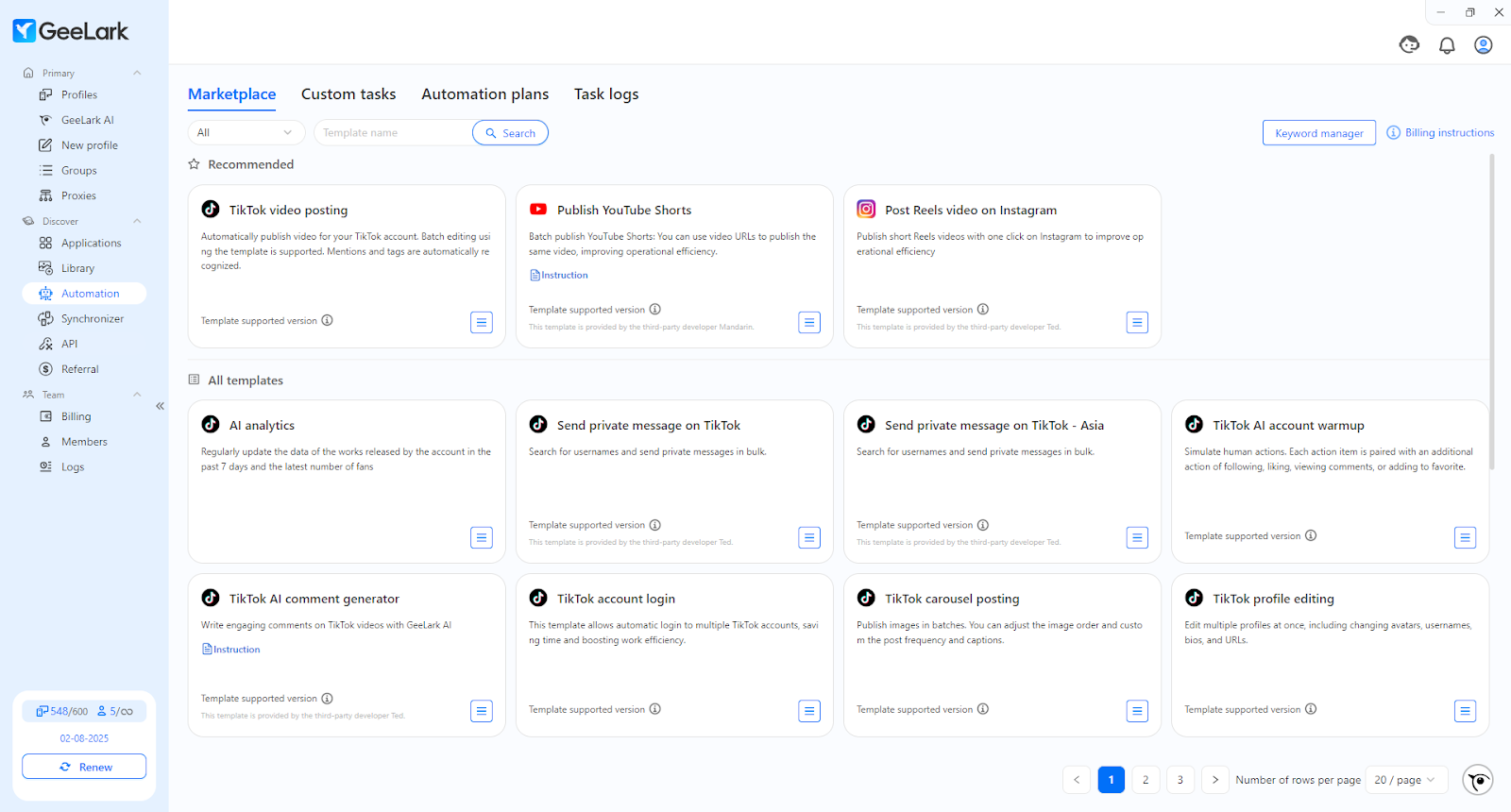Click details icon on Send private message on TikTok card
The height and width of the screenshot is (812, 1511).
tap(809, 538)
